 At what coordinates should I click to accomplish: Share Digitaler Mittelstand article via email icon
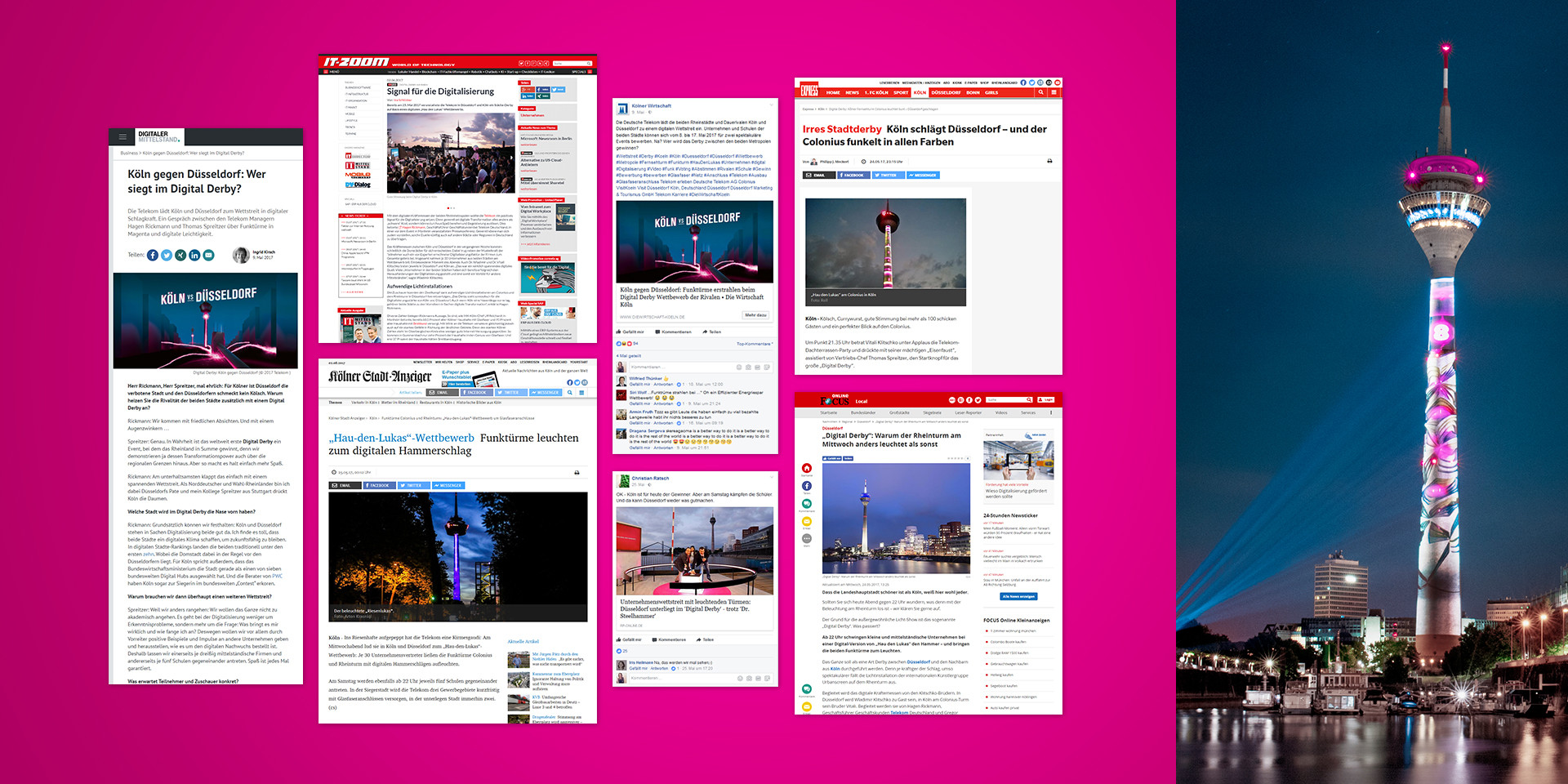click(209, 255)
